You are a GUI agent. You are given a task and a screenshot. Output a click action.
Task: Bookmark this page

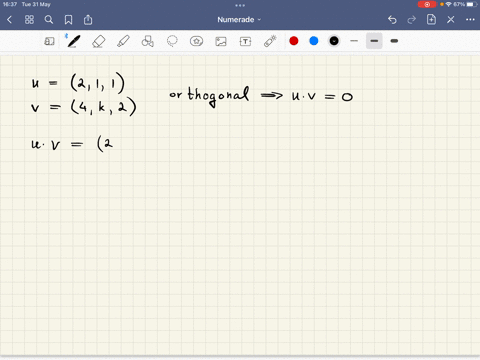[68, 20]
